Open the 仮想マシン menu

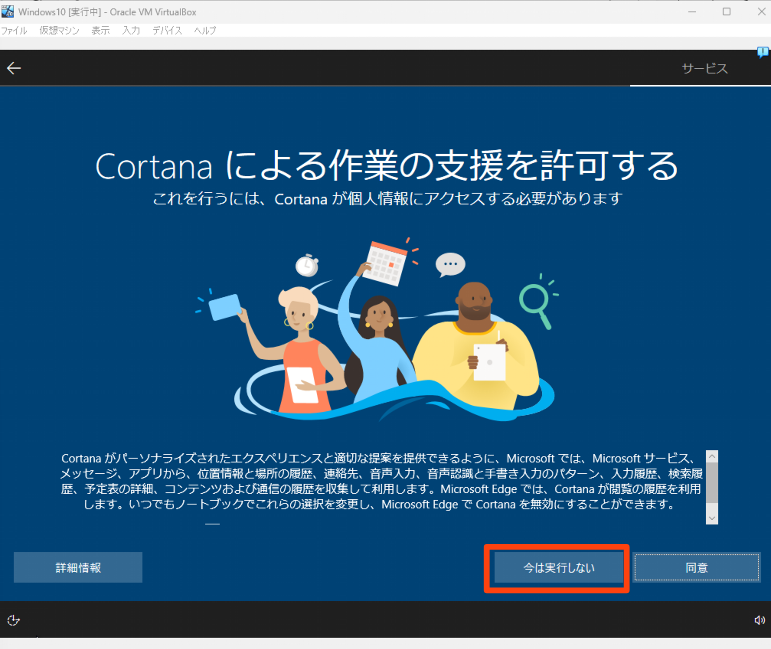[59, 30]
